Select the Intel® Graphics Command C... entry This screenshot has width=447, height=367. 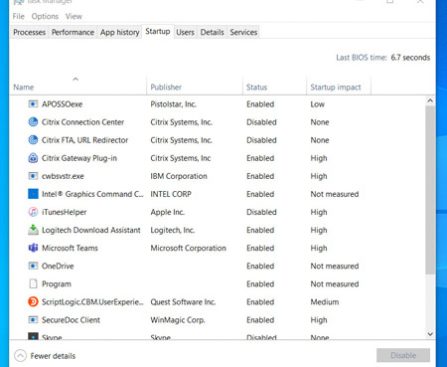tap(93, 194)
